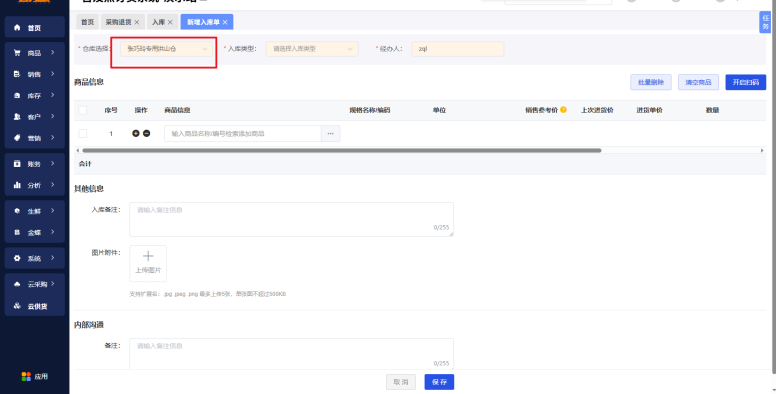
Task: Tick the checkbox for row 1
Action: [x=83, y=134]
